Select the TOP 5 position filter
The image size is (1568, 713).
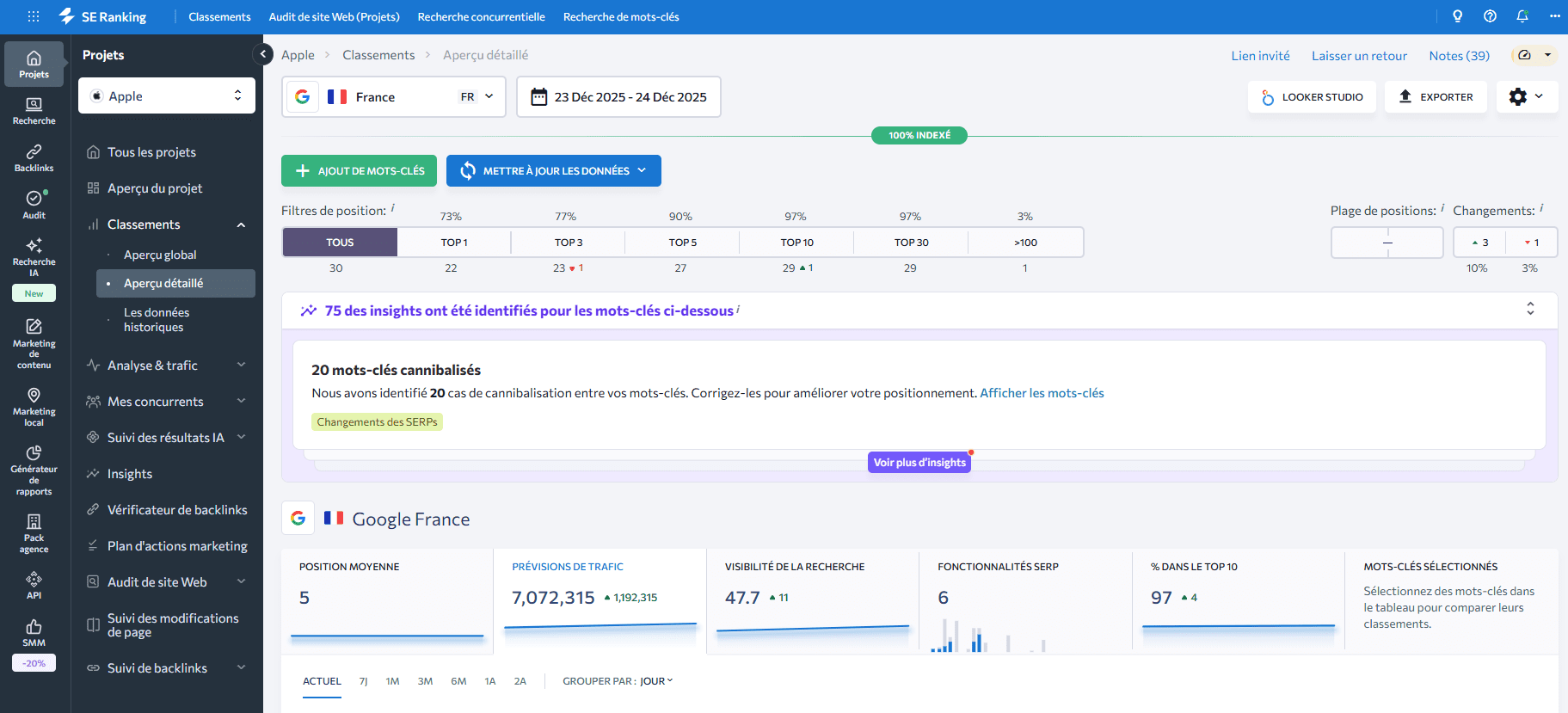[683, 243]
